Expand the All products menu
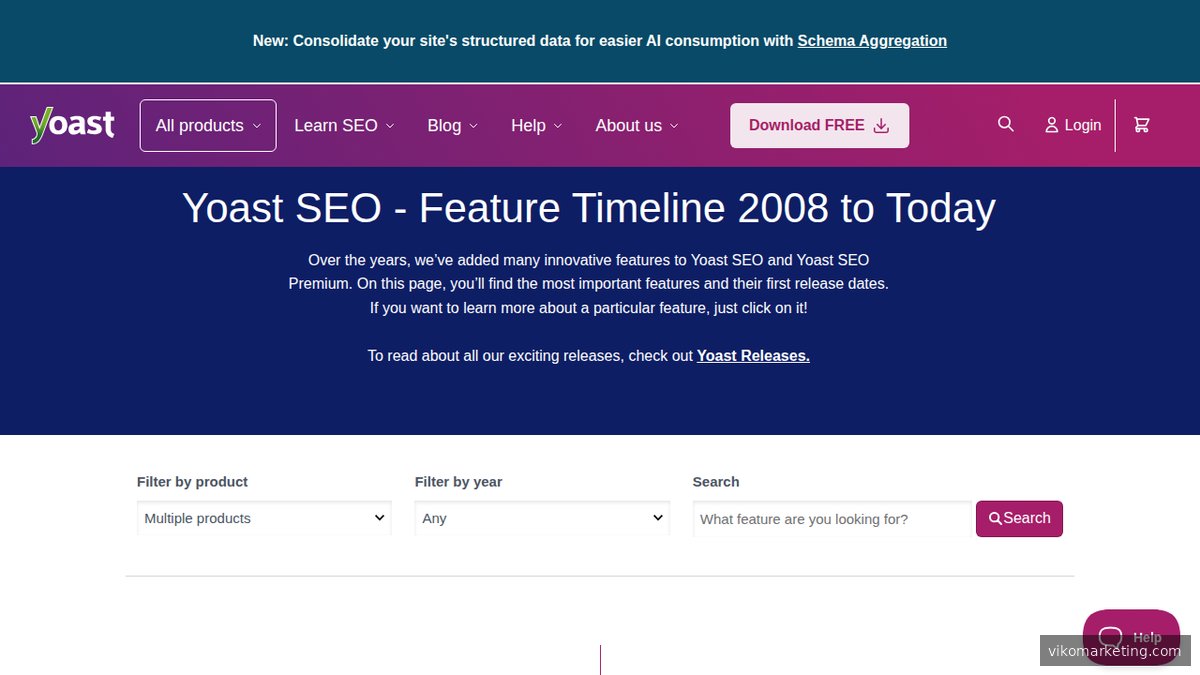 (207, 125)
